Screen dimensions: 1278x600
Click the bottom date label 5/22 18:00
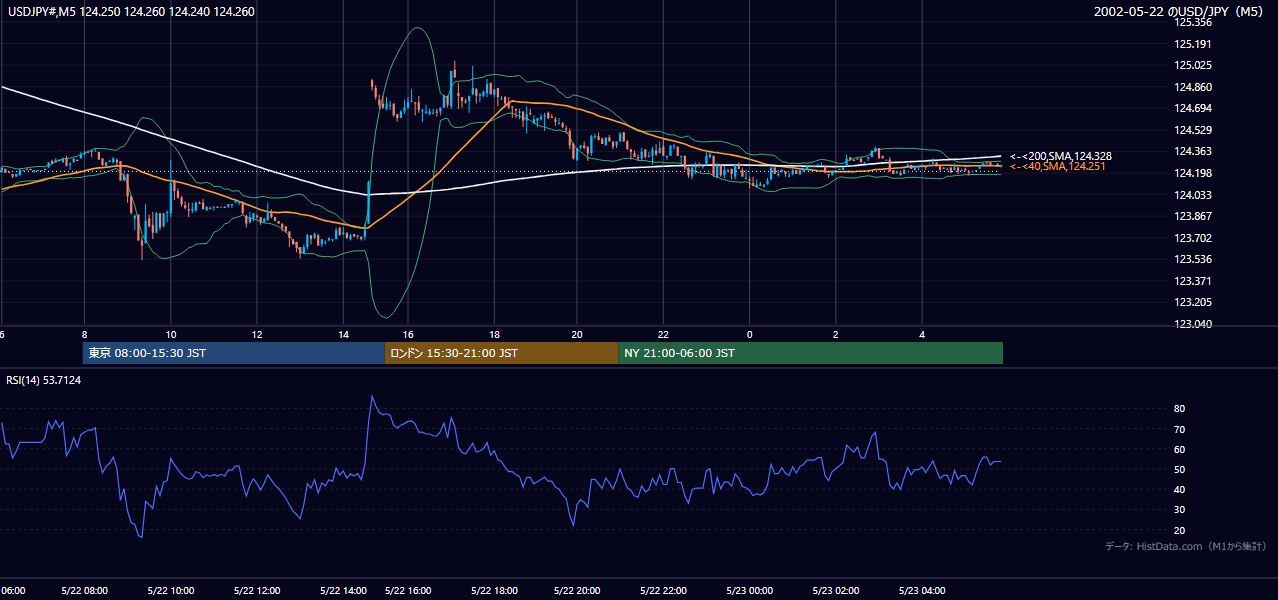pyautogui.click(x=494, y=590)
